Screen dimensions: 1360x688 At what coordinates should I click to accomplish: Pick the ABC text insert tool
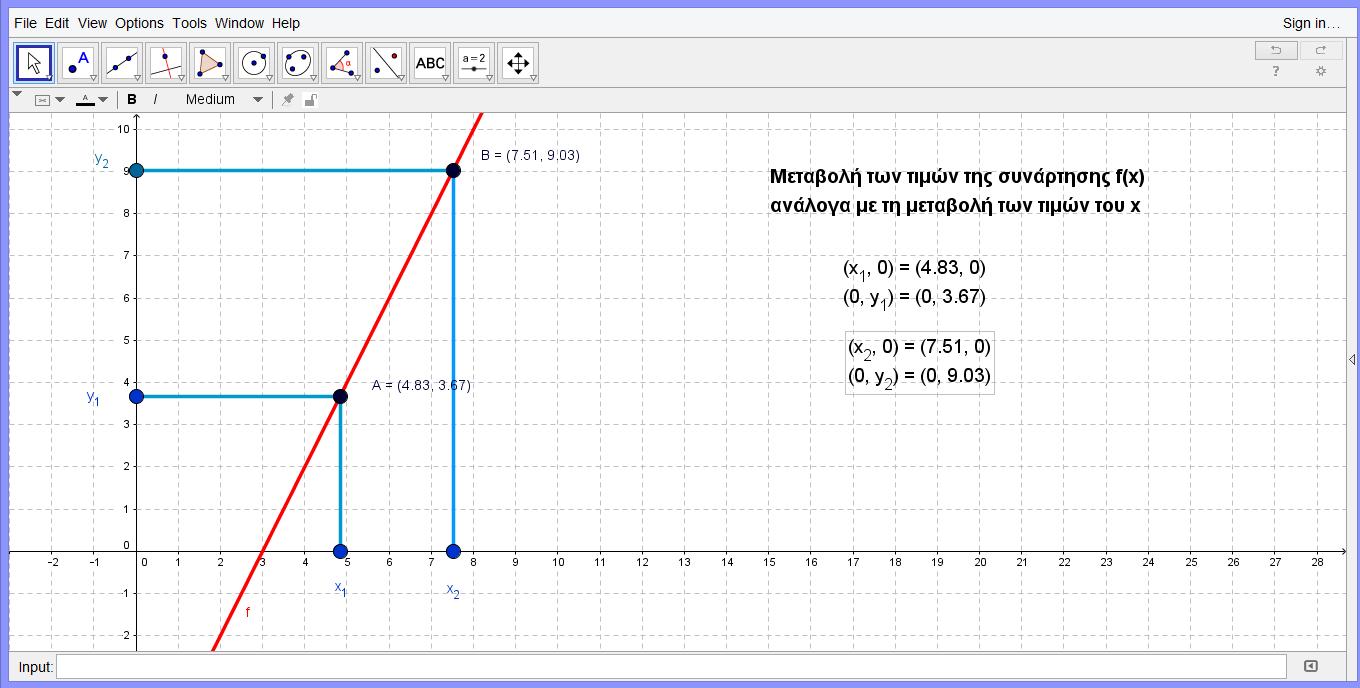pyautogui.click(x=430, y=63)
